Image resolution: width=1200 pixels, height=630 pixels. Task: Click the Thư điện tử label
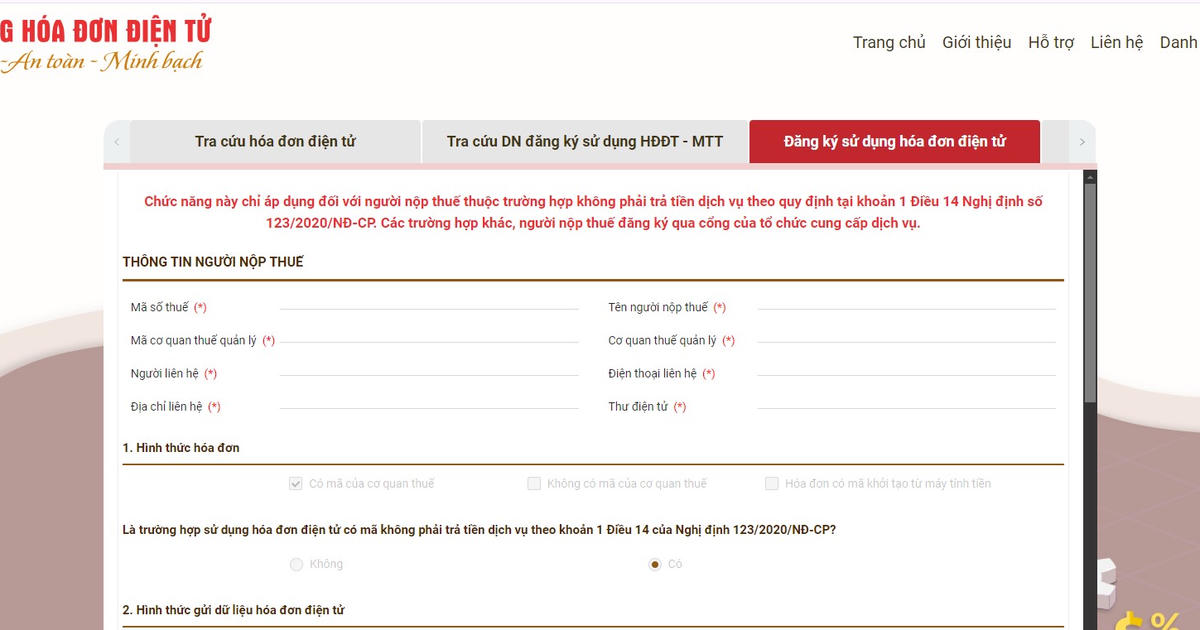coord(637,407)
